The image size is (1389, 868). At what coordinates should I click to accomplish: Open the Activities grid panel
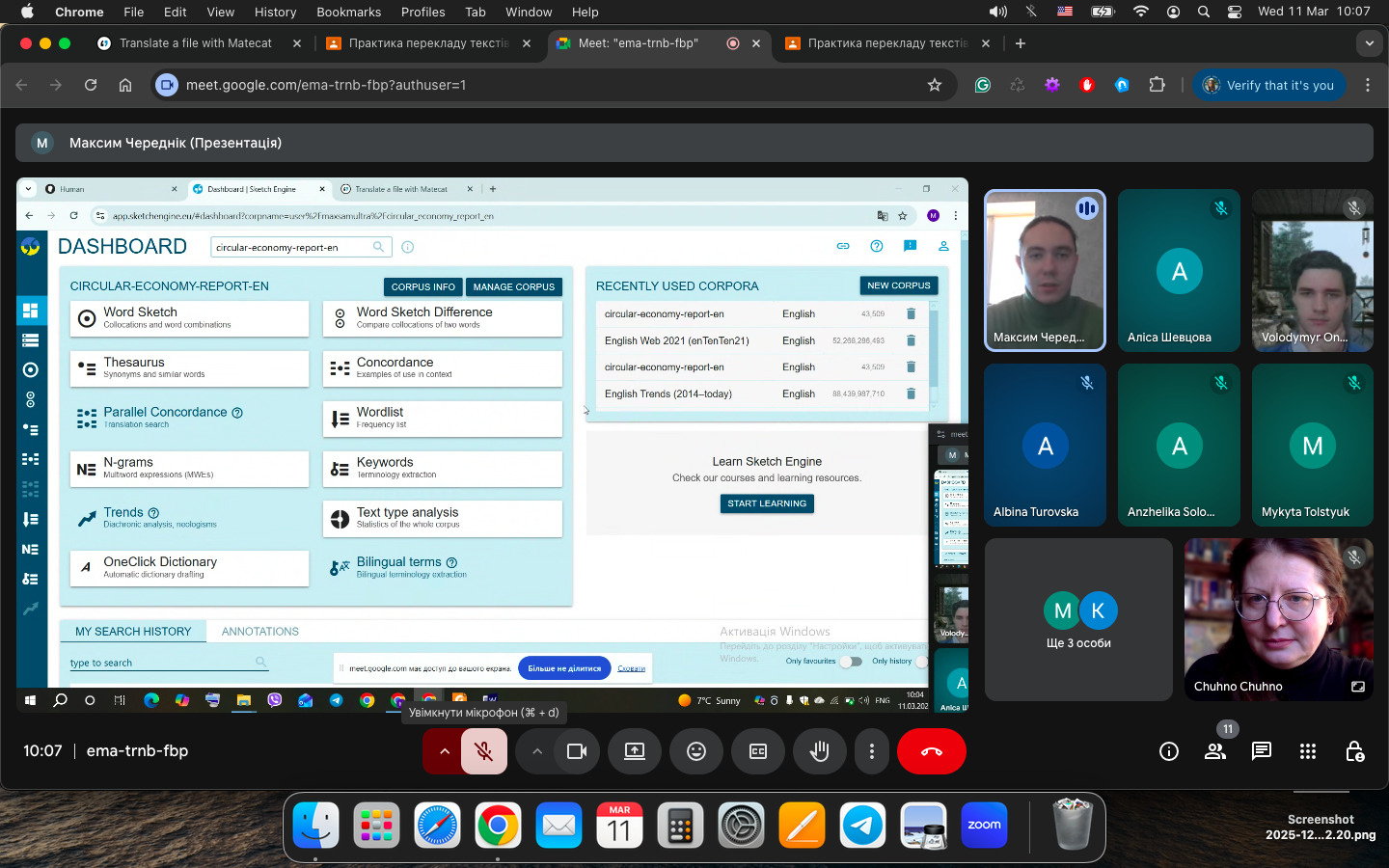(1308, 751)
